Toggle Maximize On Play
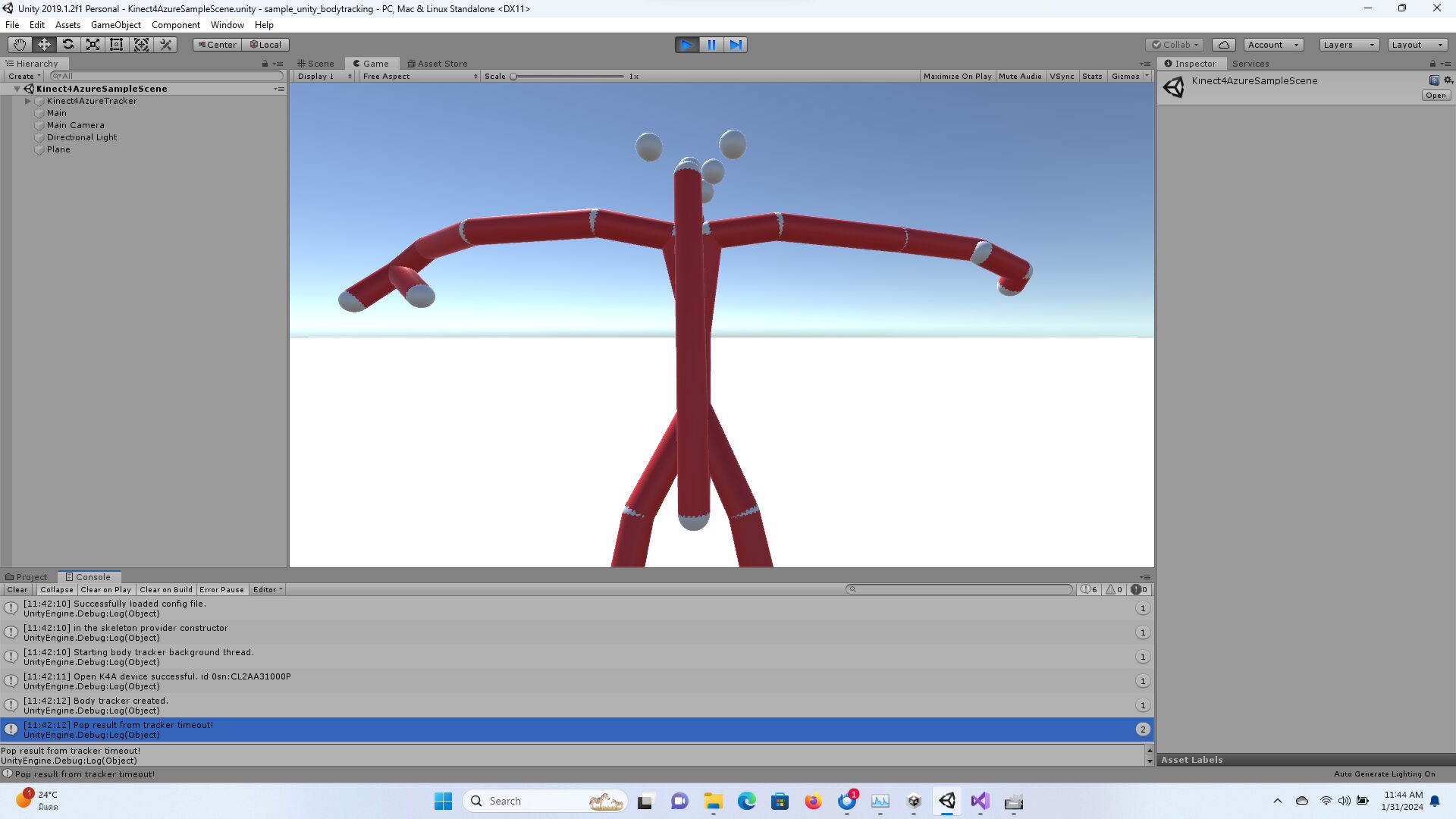This screenshot has width=1456, height=819. [957, 76]
